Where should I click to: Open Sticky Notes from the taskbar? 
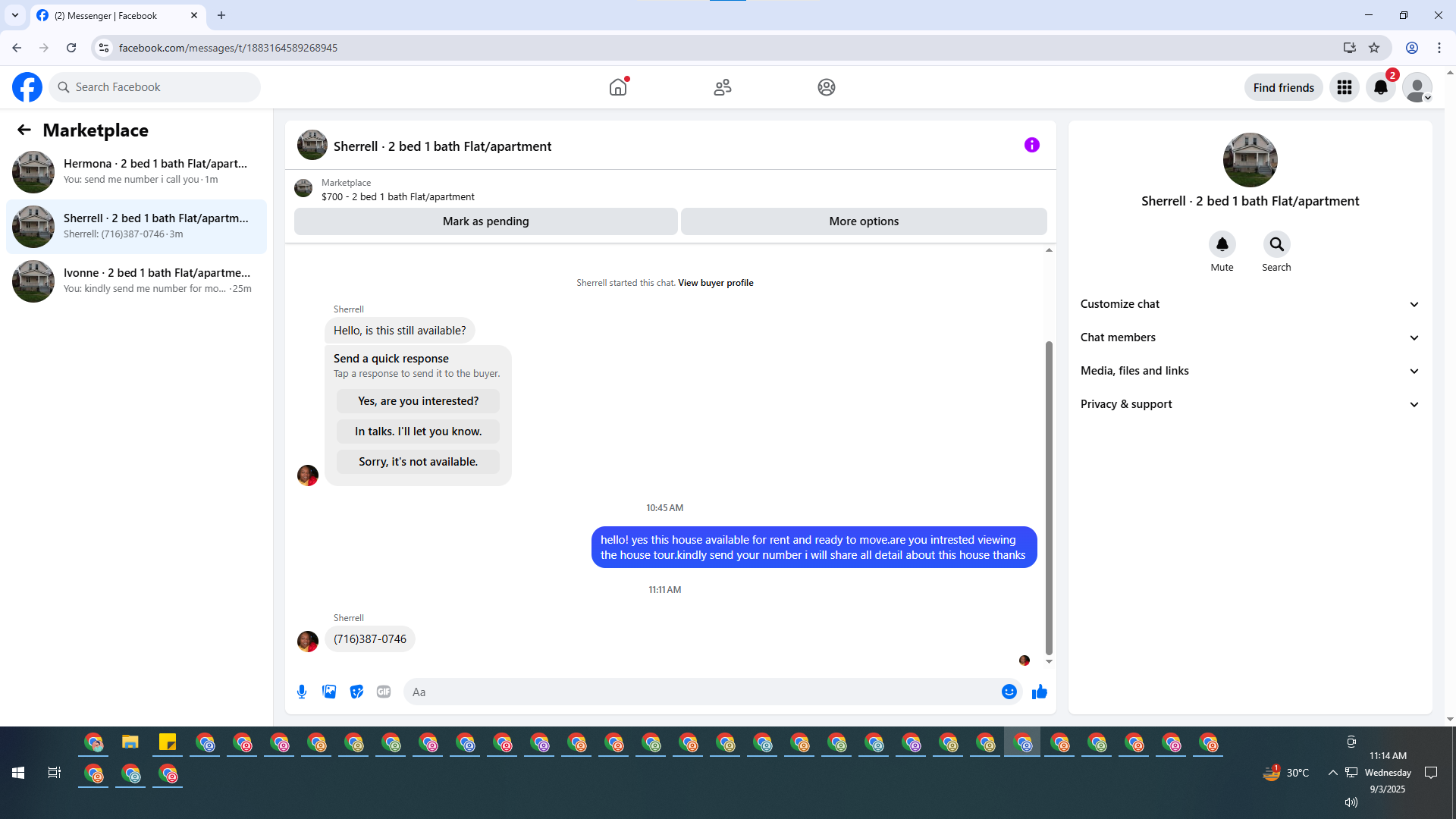(x=168, y=742)
